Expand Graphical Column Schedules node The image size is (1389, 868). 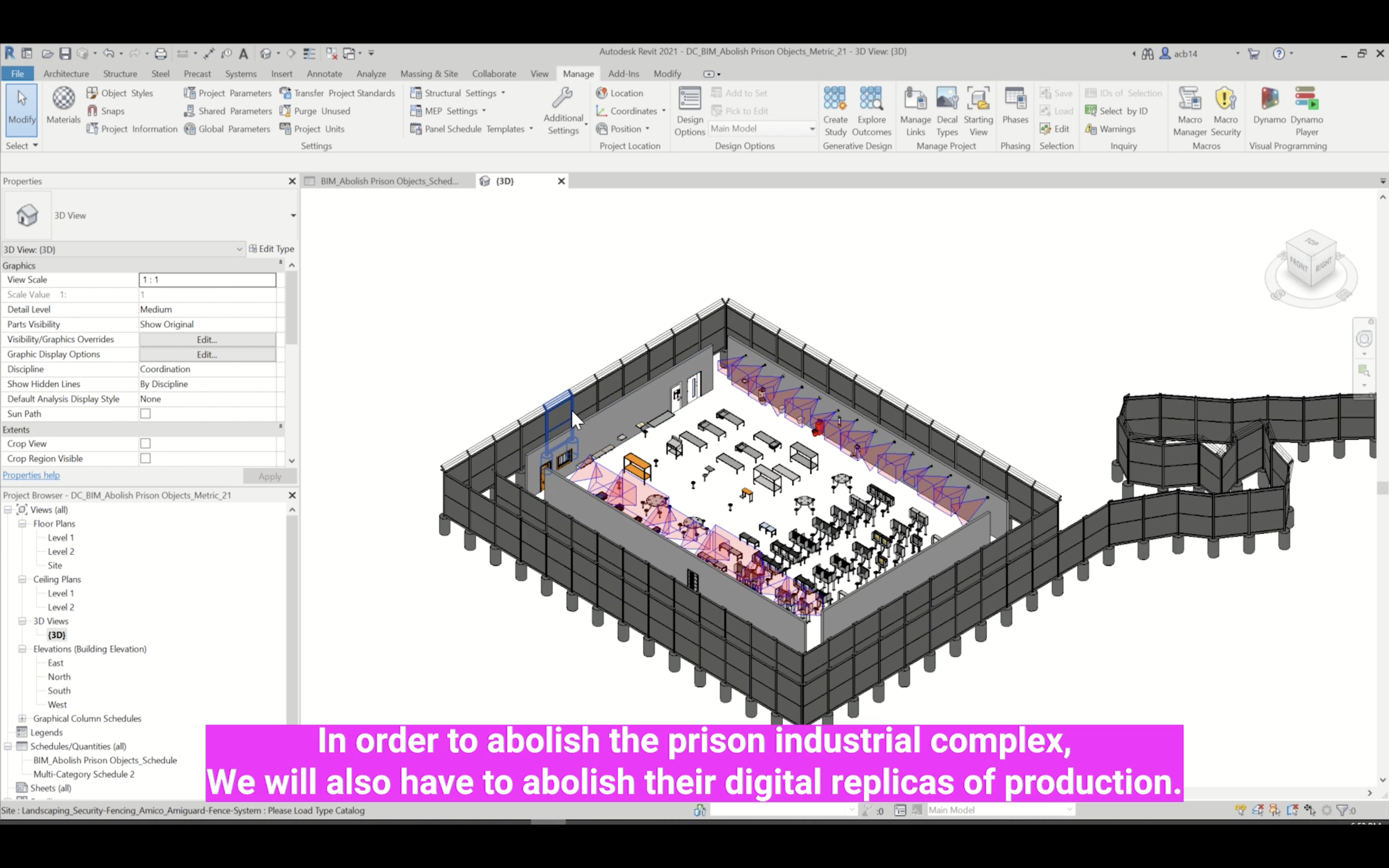(22, 718)
